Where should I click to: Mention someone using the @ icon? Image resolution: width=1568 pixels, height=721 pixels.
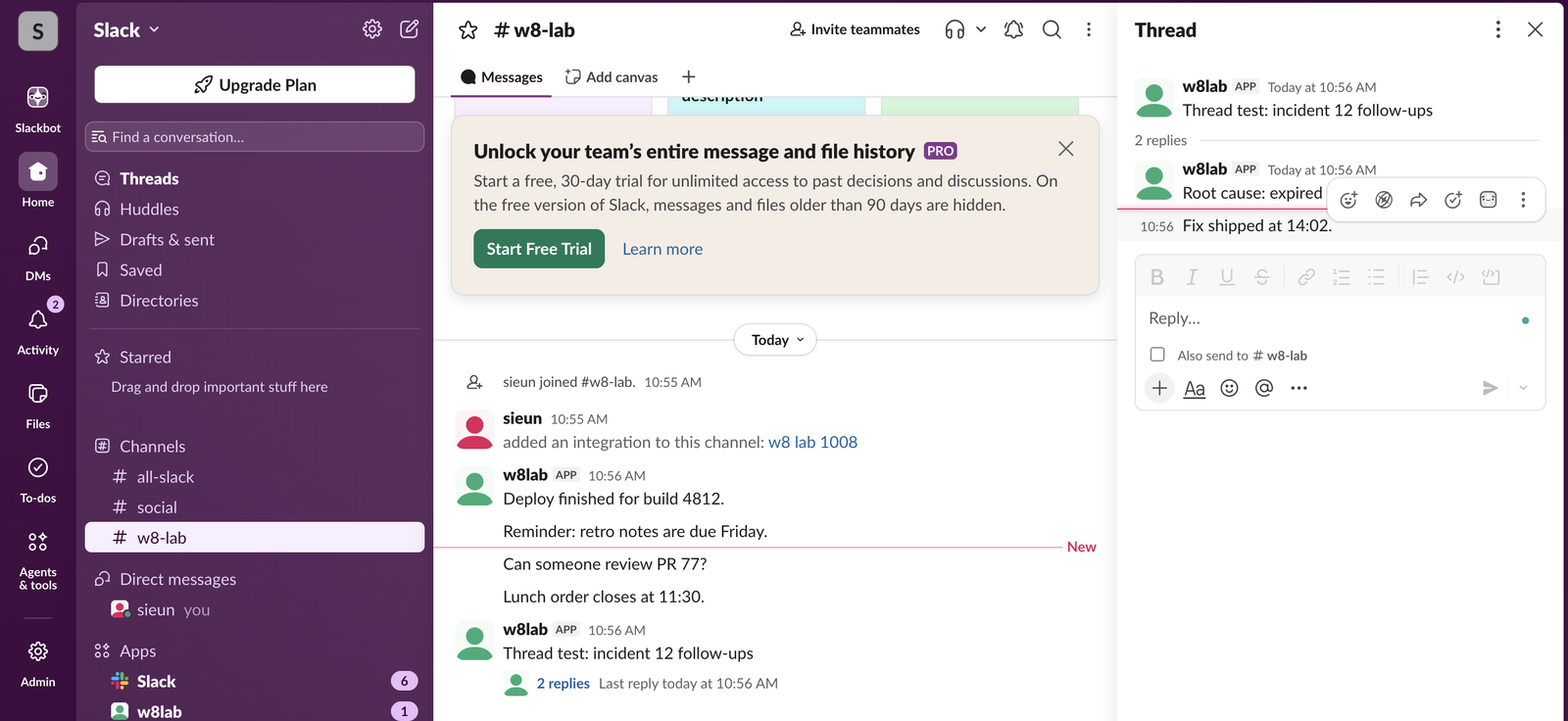pos(1264,388)
